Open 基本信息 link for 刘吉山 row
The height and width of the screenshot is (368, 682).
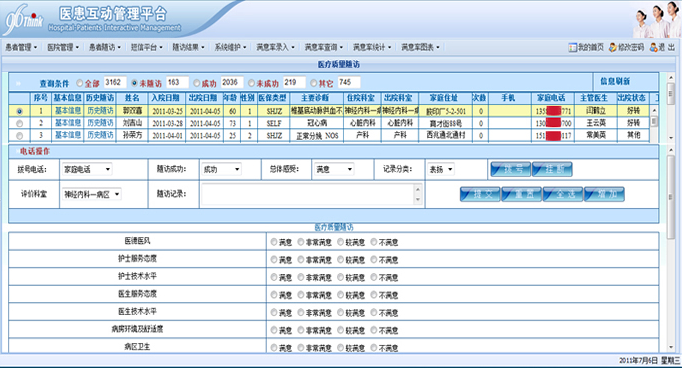(x=68, y=123)
